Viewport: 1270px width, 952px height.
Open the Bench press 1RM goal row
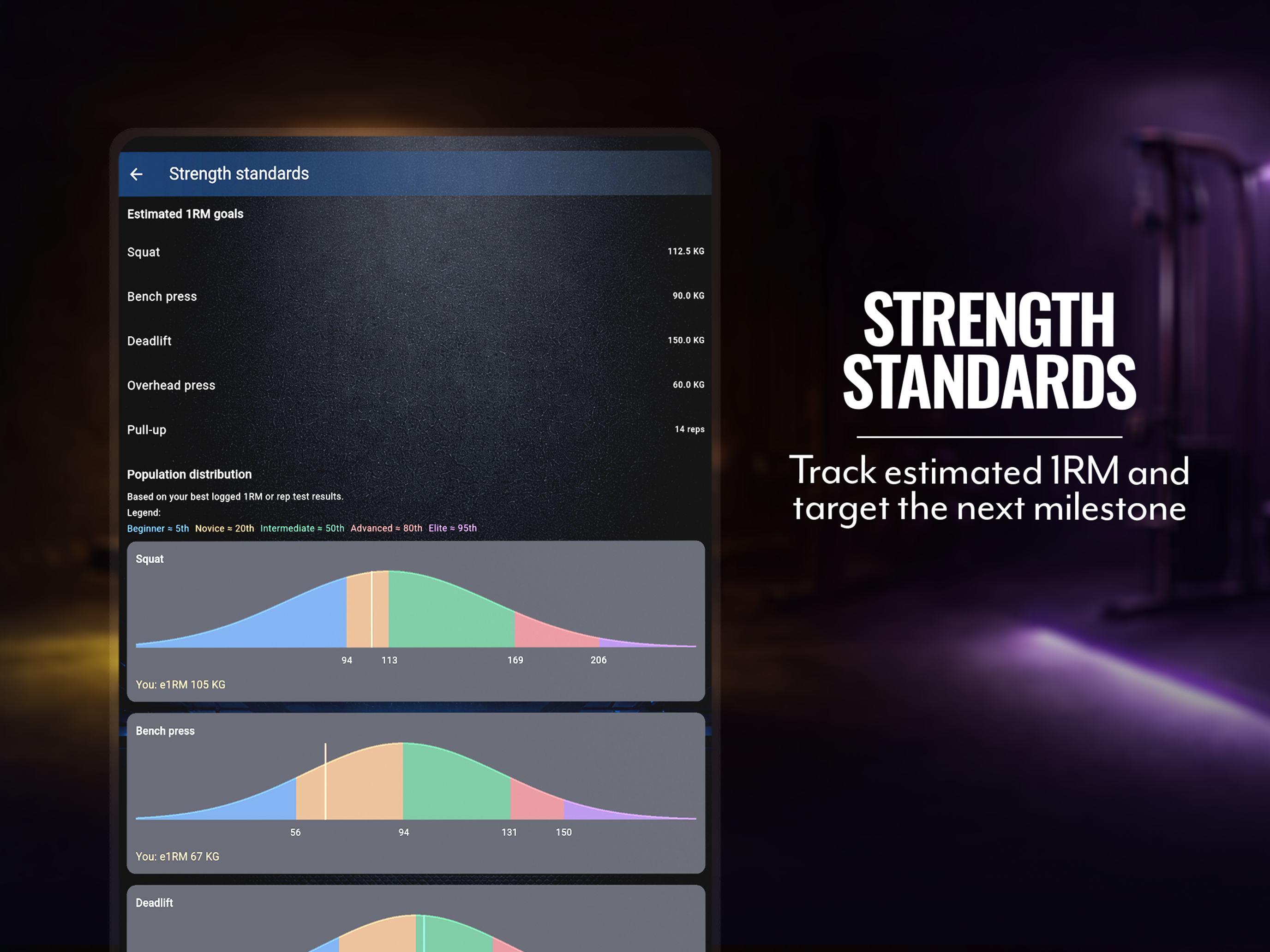pyautogui.click(x=415, y=296)
